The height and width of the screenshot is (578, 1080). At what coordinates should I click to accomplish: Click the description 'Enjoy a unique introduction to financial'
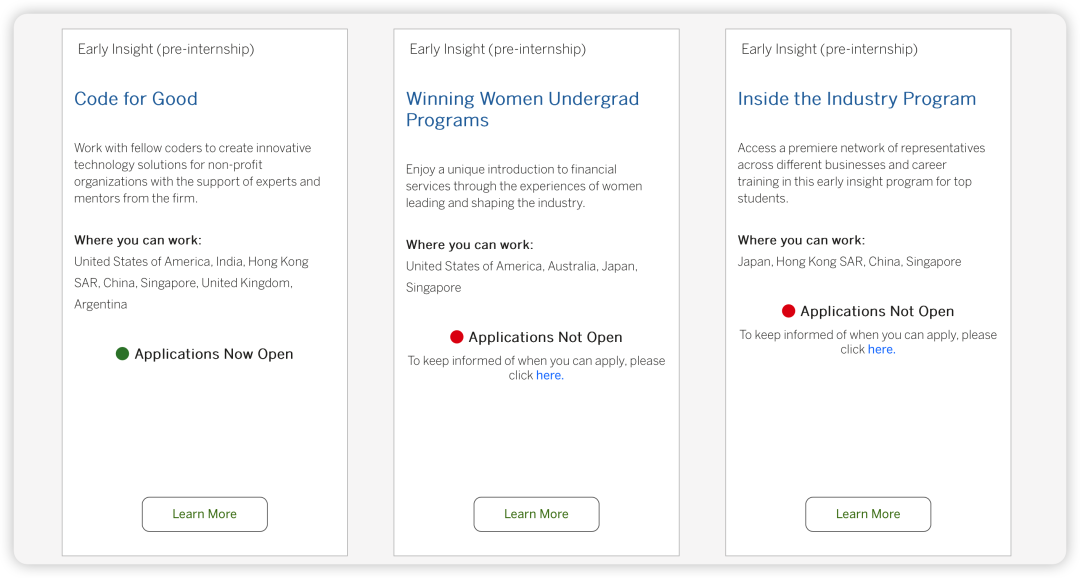524,186
